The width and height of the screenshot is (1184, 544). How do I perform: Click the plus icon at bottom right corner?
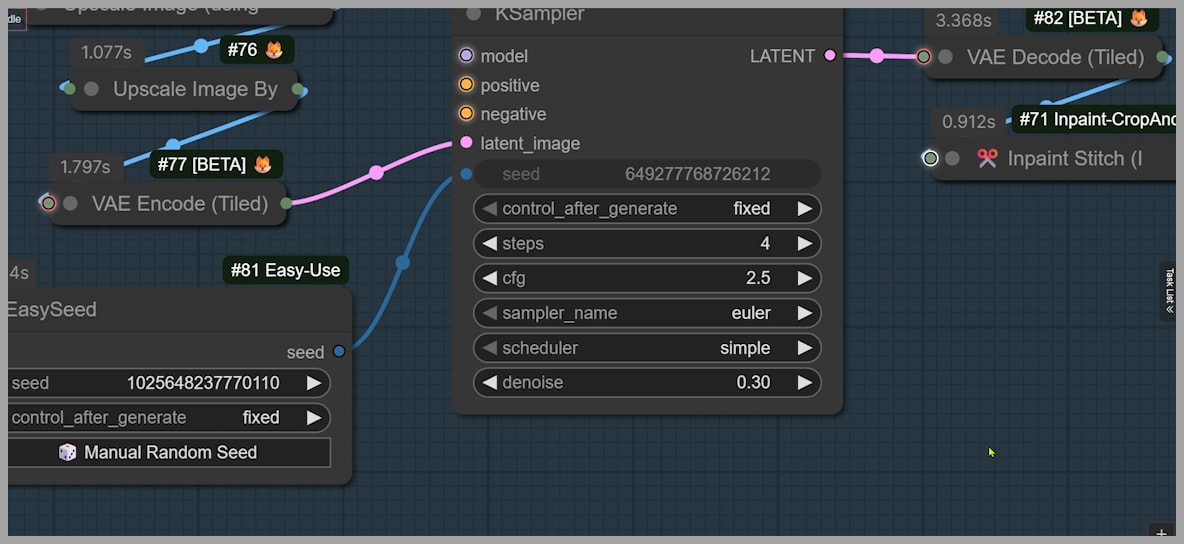[x=1160, y=532]
